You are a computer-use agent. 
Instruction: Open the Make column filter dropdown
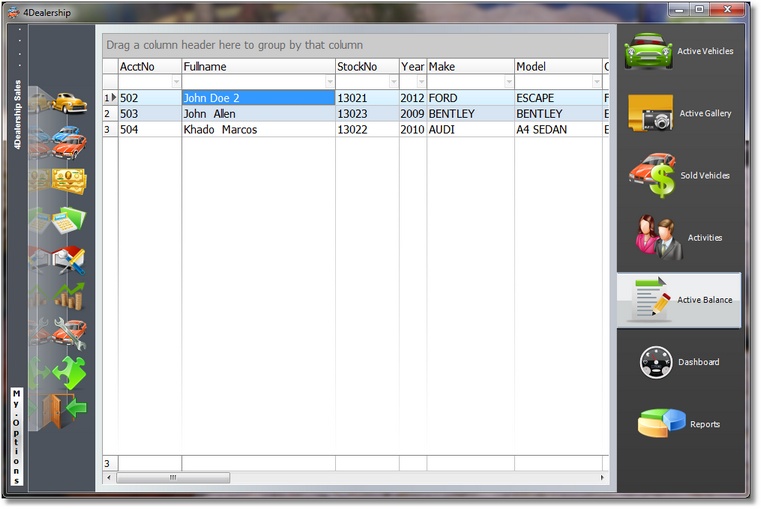[510, 82]
